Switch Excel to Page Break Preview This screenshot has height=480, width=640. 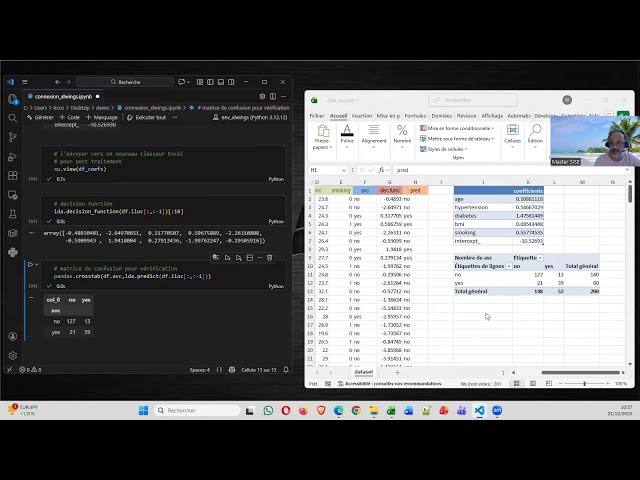coord(549,384)
